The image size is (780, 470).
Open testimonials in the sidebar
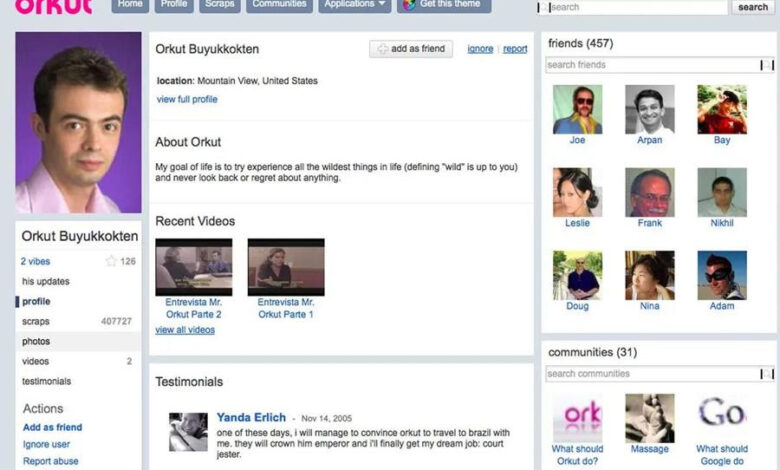(47, 381)
